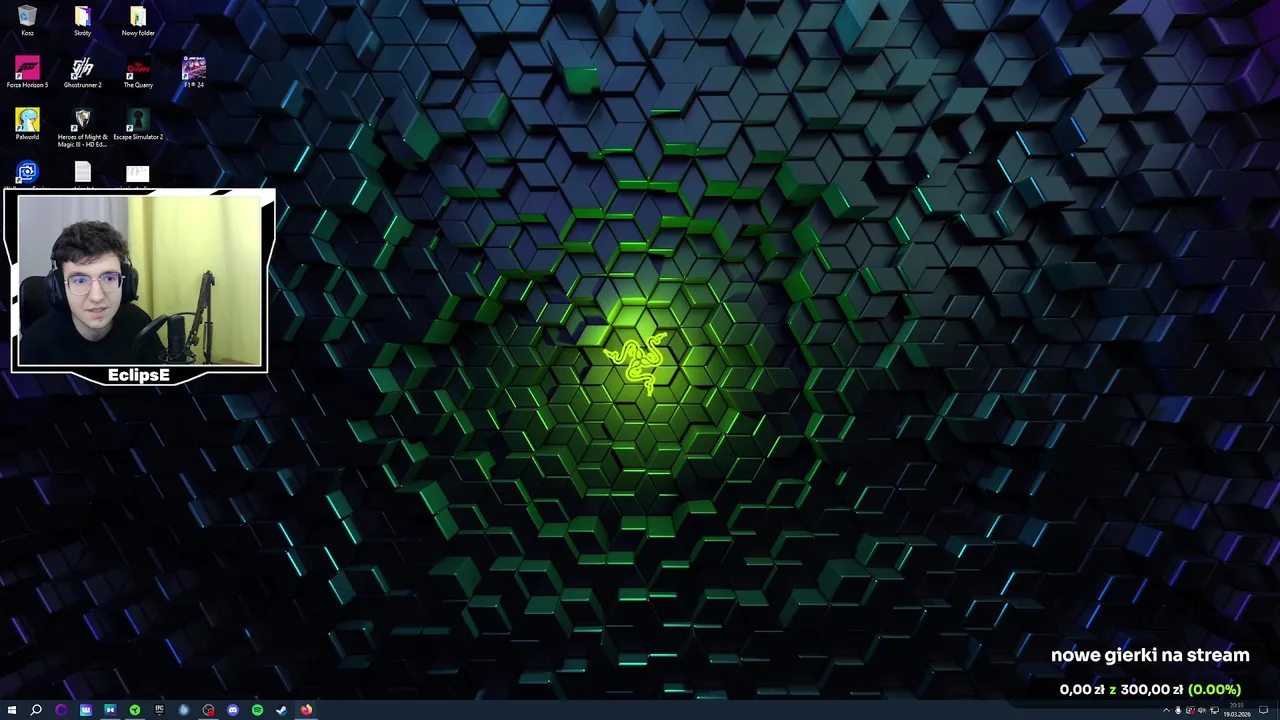Launch Forza Horizon 5 shortcut

pos(27,73)
